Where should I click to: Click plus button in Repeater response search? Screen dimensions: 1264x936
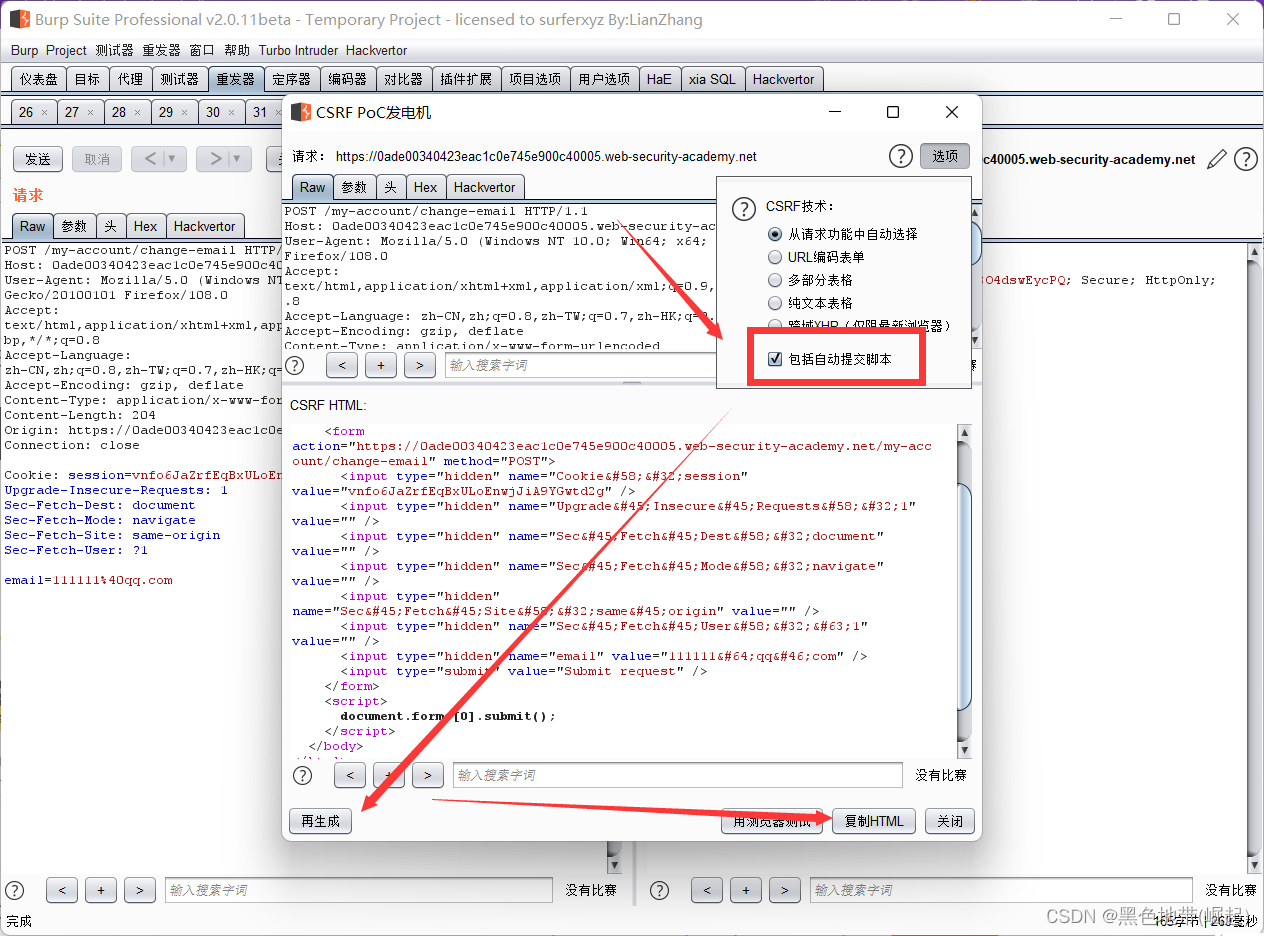[x=745, y=890]
